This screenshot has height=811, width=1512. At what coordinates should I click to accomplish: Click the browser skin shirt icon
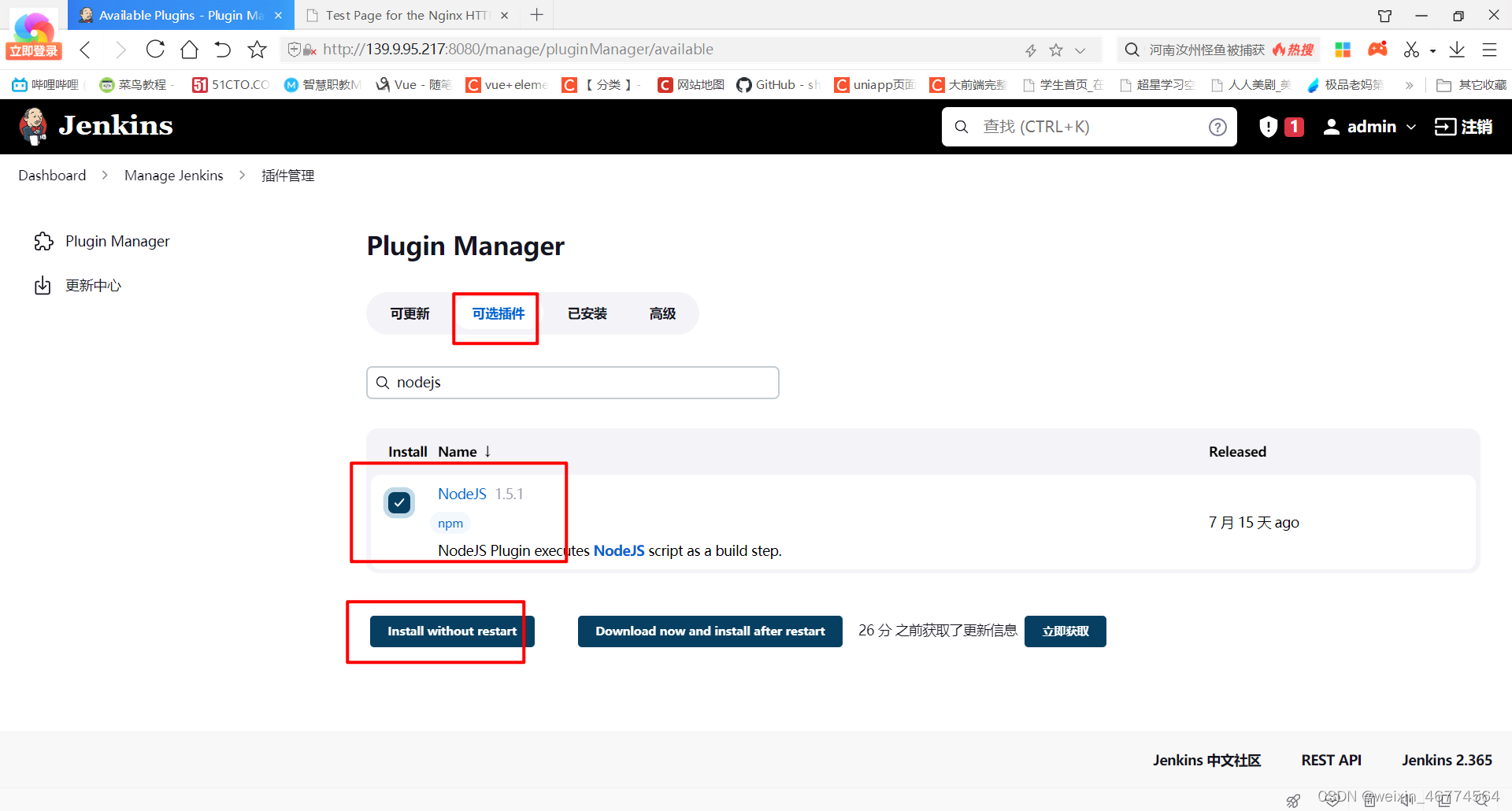1384,15
